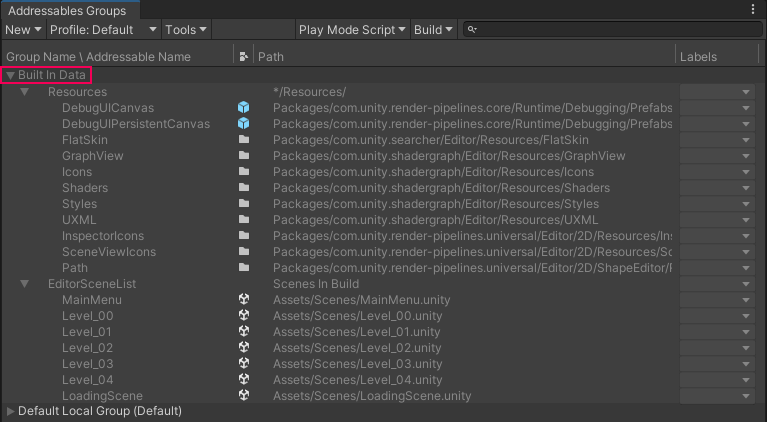Collapse the Built In Data group
Screen dimensions: 767x422
click(11, 75)
